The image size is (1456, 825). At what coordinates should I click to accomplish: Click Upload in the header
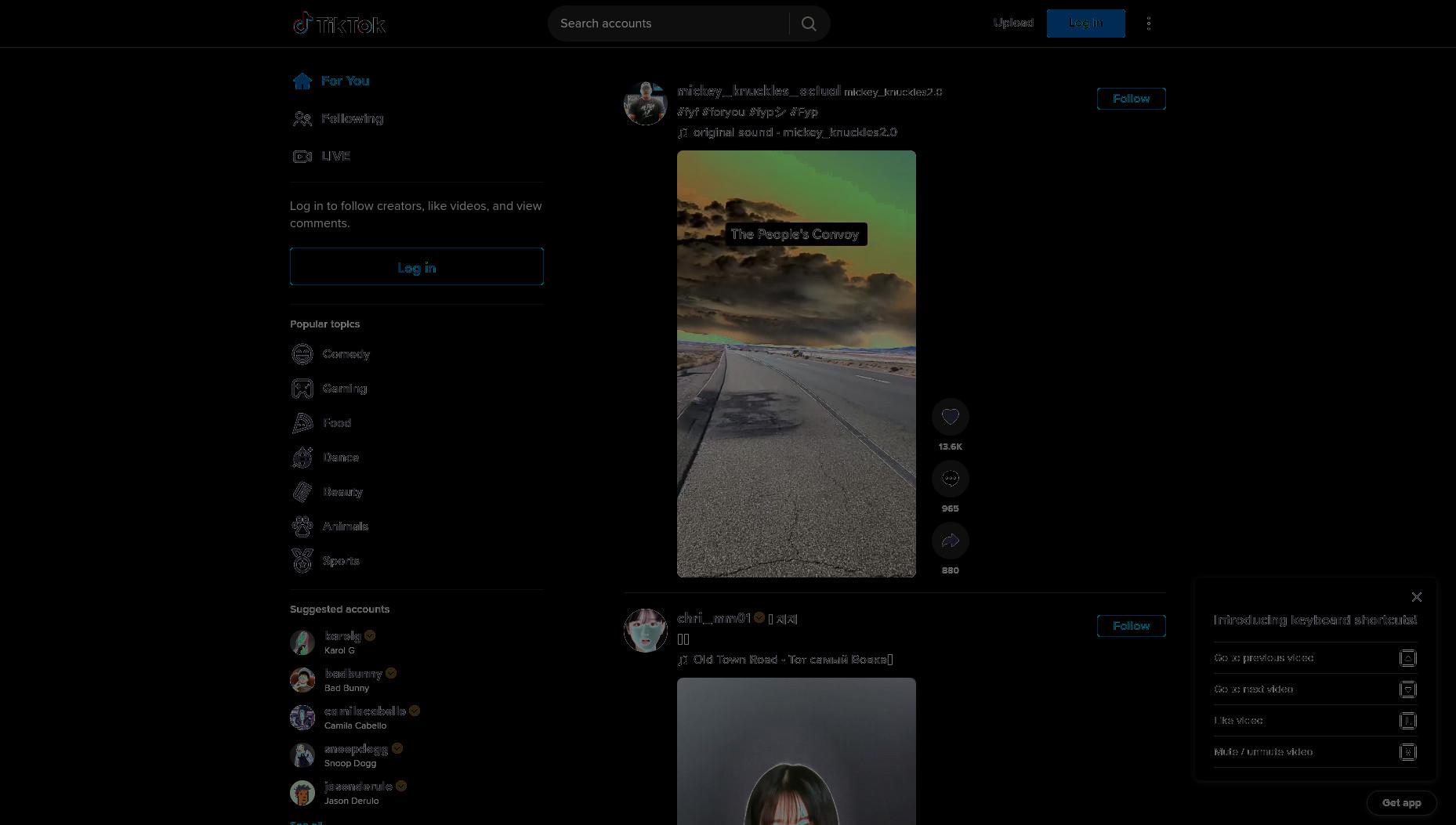click(1013, 23)
